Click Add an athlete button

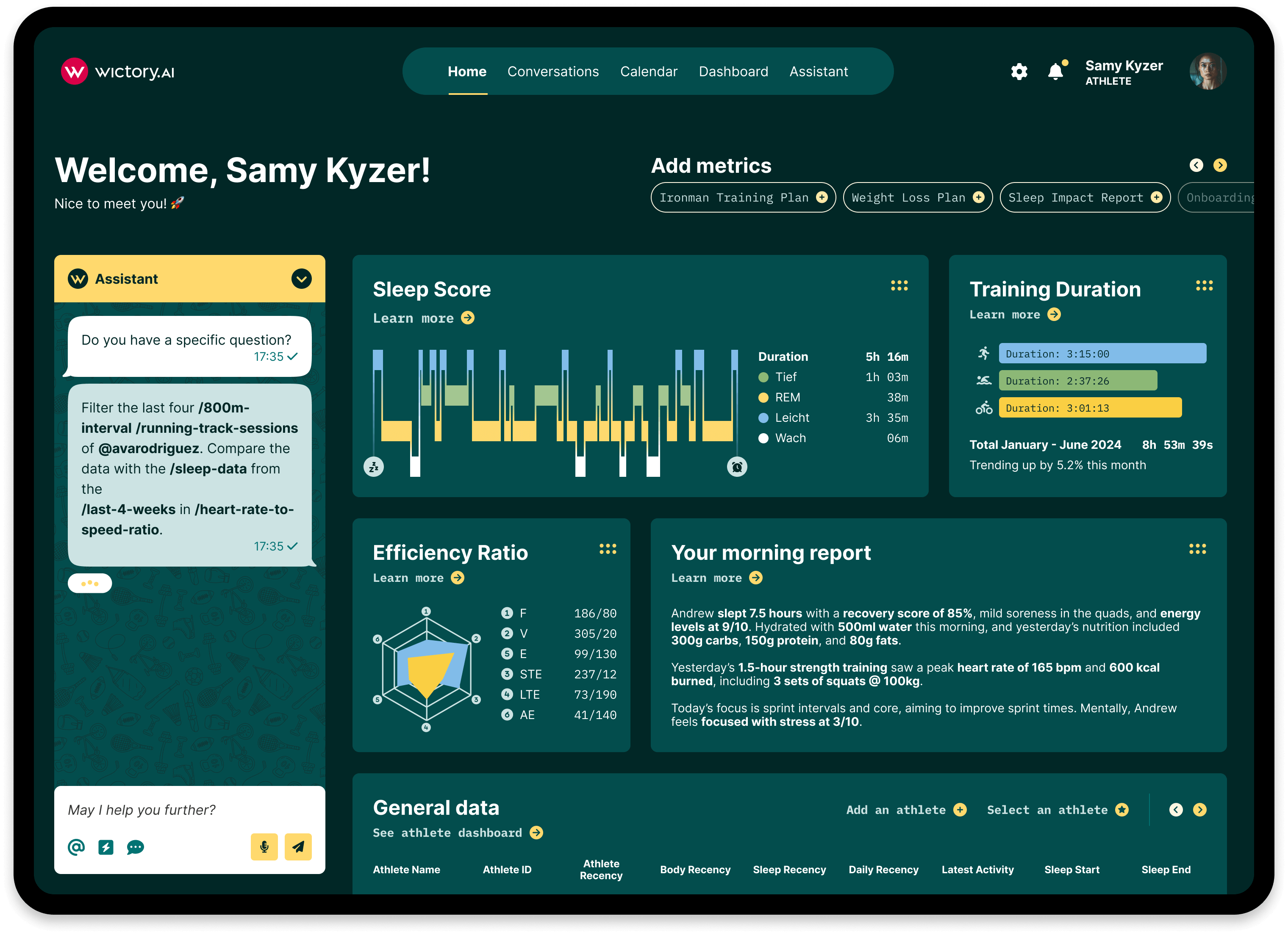[905, 809]
